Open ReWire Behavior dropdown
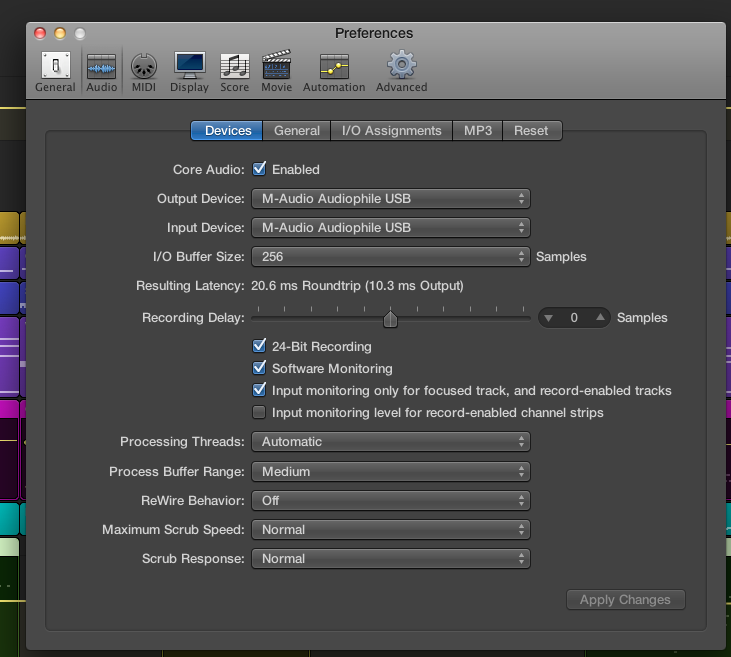731x657 pixels. coord(391,500)
